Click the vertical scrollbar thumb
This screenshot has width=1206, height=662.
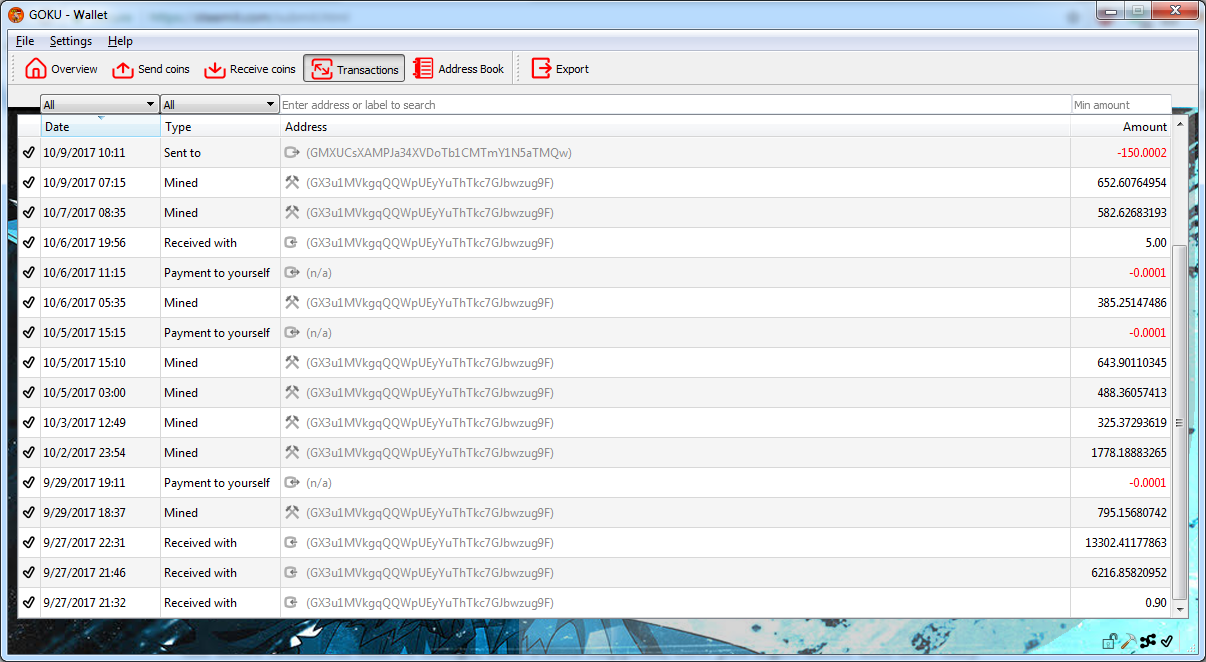coord(1180,422)
